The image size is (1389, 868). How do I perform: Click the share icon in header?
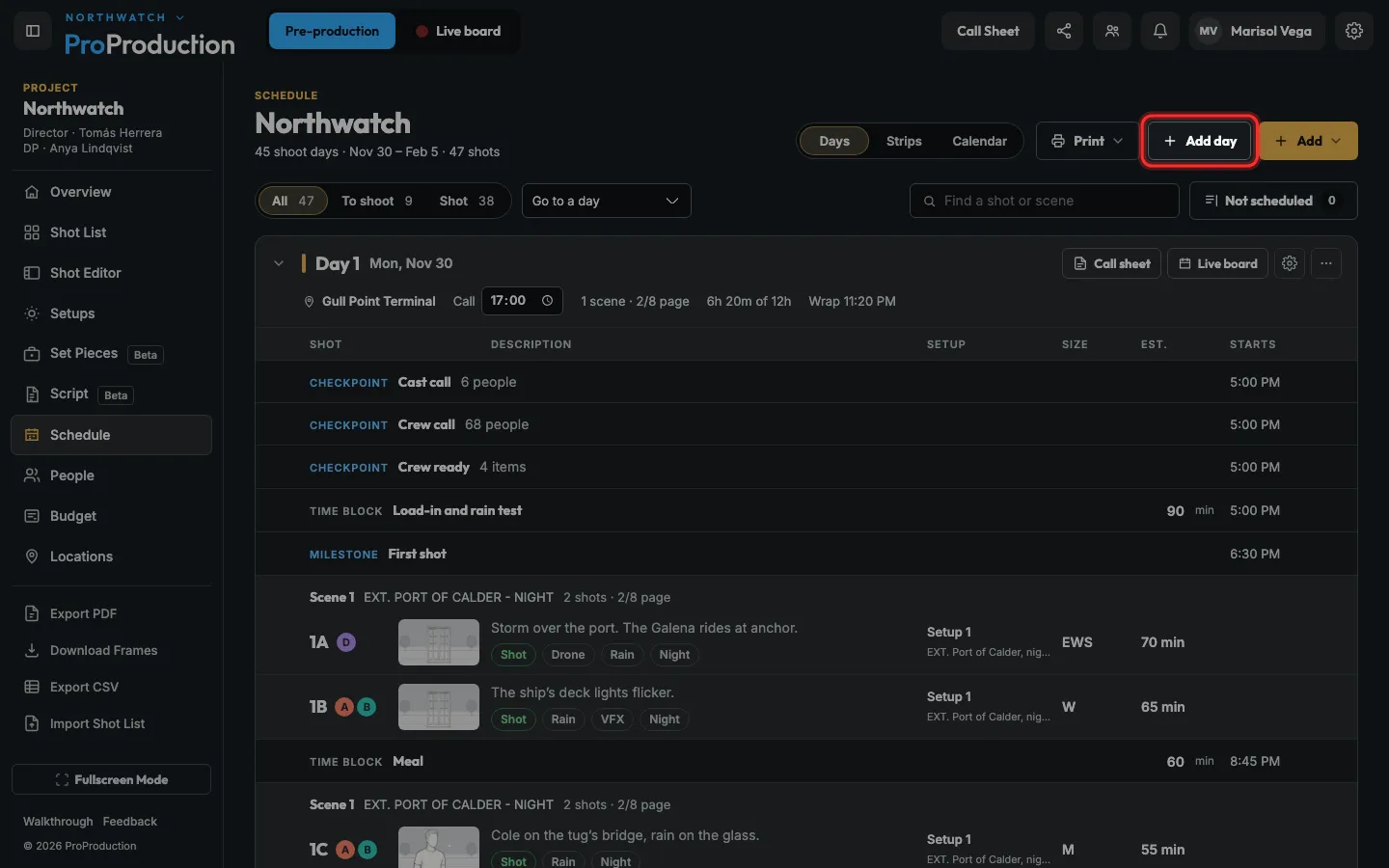(1064, 31)
